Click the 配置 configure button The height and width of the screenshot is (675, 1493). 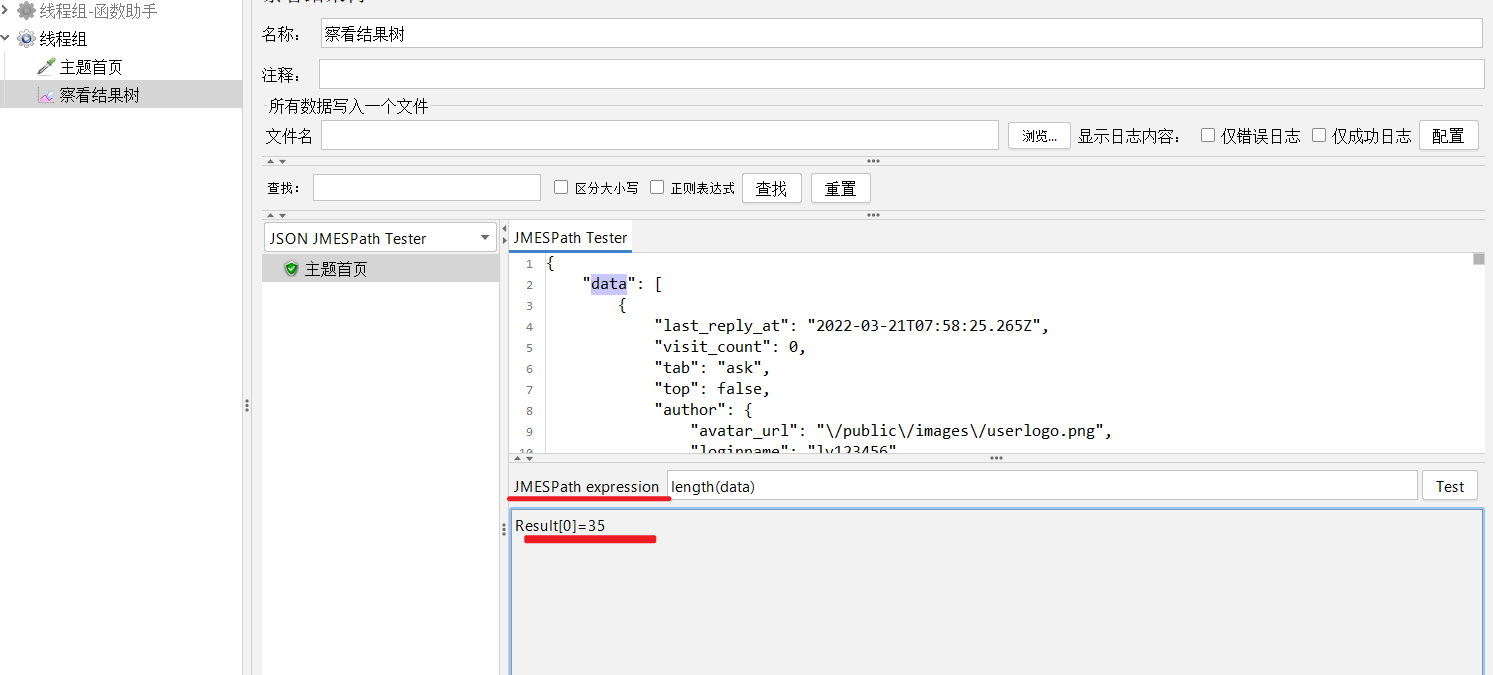(x=1448, y=136)
